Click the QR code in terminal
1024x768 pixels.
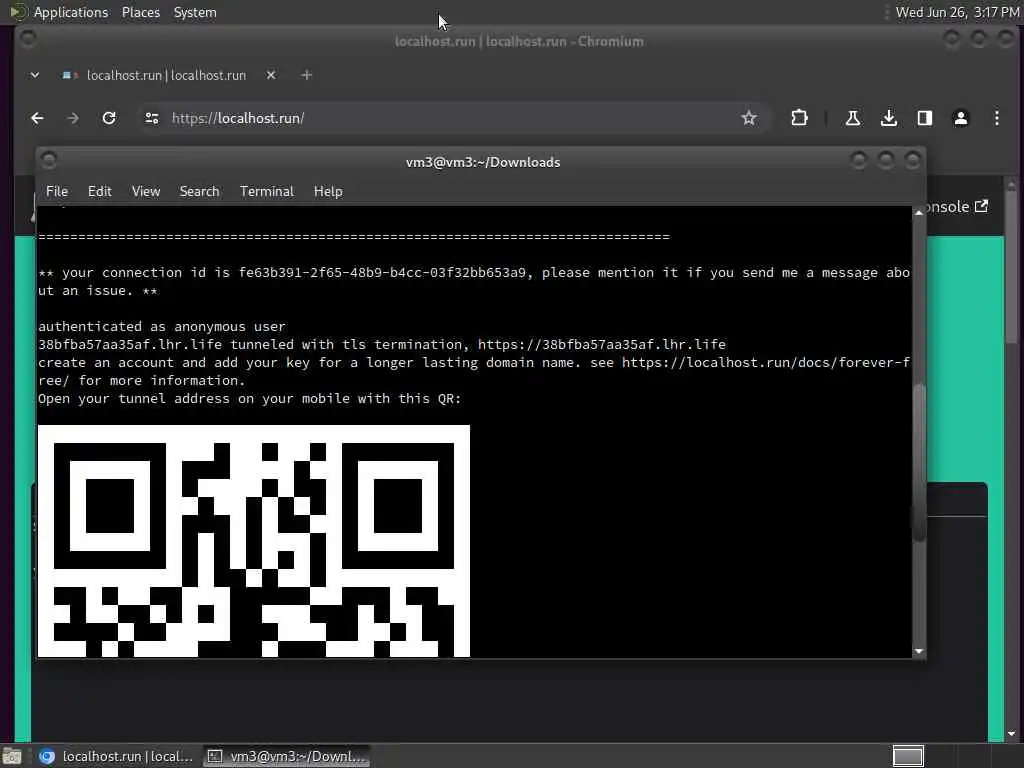[x=253, y=541]
